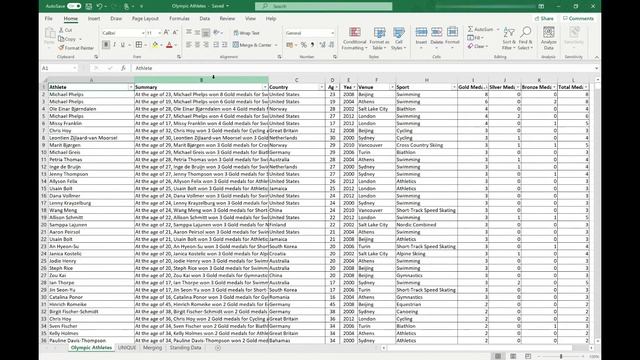Open the Font Color dropdown arrow

pos(176,45)
